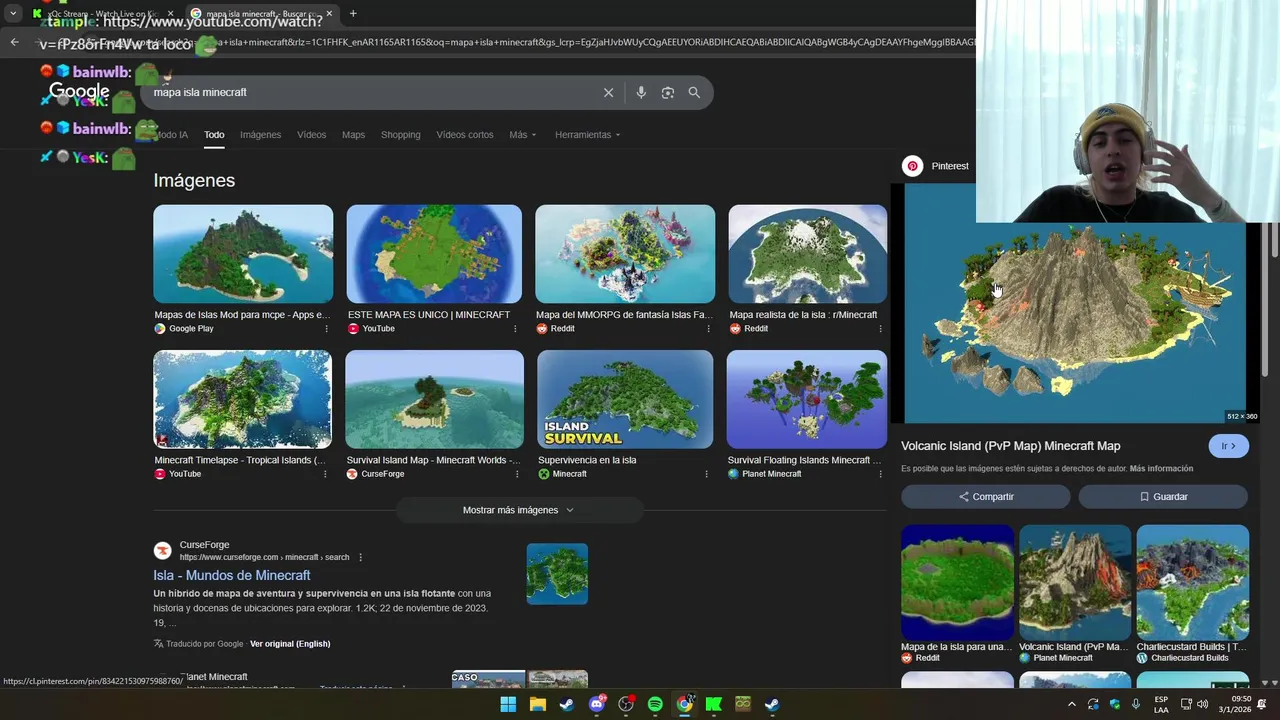The image size is (1280, 720).
Task: Open the Windows Start menu
Action: click(x=508, y=704)
